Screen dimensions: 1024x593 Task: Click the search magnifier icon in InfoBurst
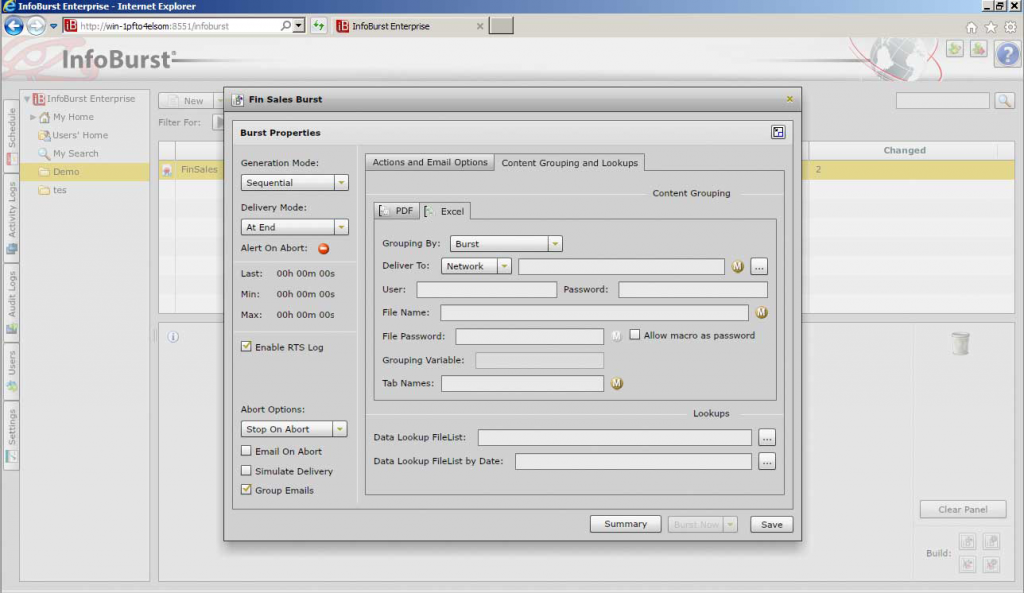coord(1004,101)
